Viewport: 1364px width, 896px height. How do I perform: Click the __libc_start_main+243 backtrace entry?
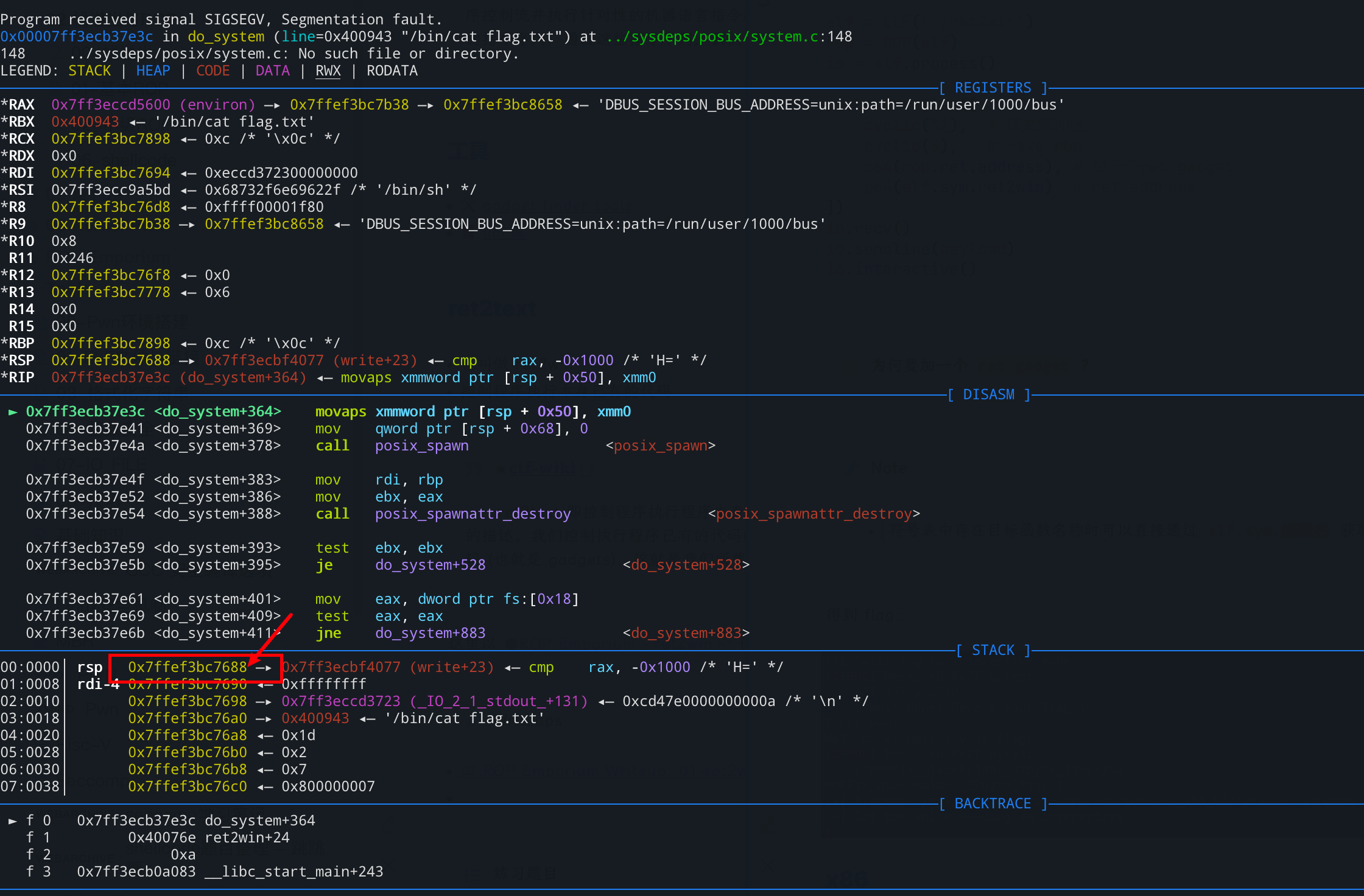(294, 872)
